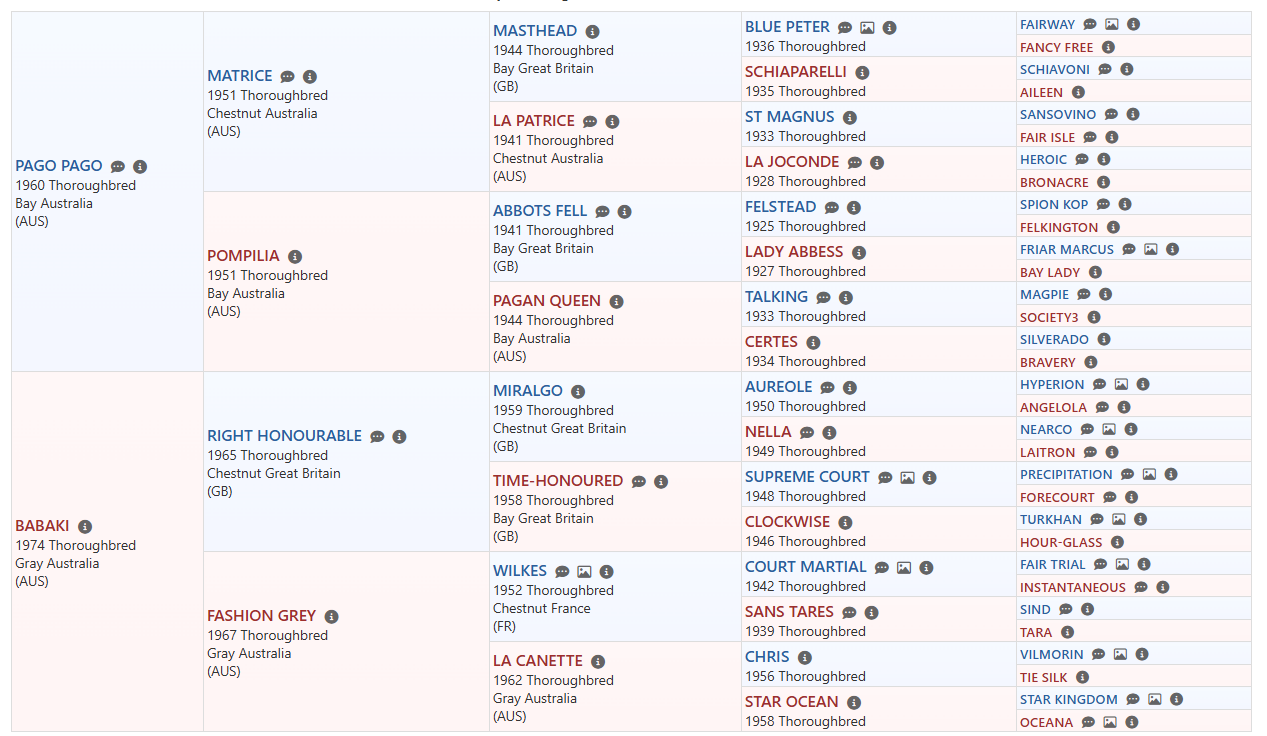Viewport: 1267px width, 736px height.
Task: Click the info icon next to MASTHEAD
Action: (x=592, y=32)
